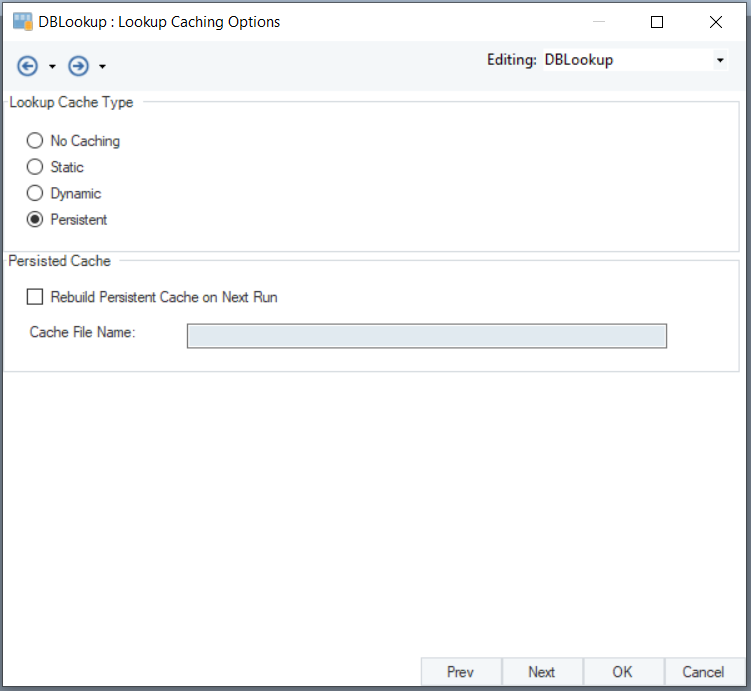Maximize the DBLookup dialog window

click(x=657, y=21)
